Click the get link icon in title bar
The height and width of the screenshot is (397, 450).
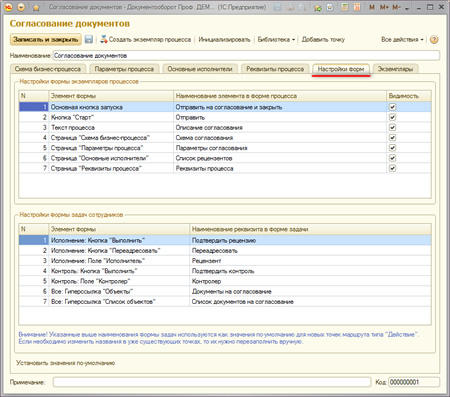coord(318,7)
